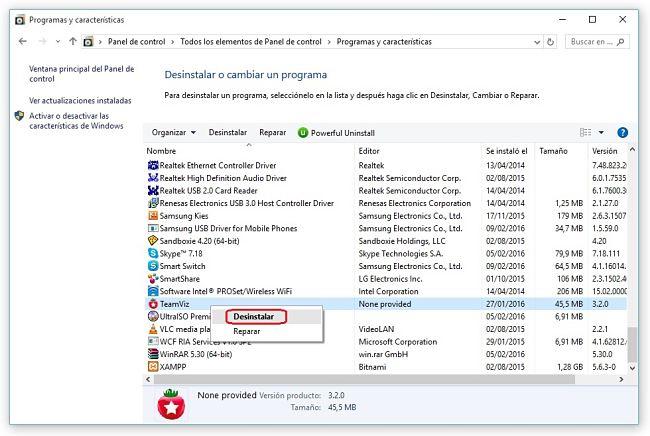Sort by Versión column header
The image size is (650, 436).
click(x=608, y=151)
